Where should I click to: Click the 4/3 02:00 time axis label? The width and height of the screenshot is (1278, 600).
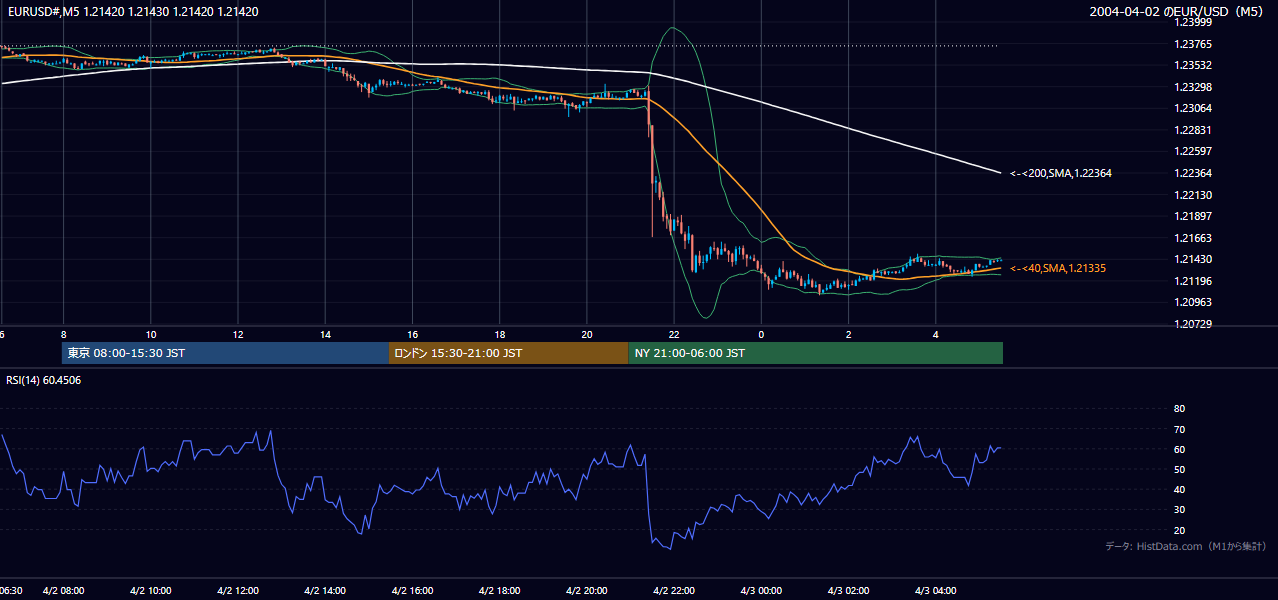coord(849,591)
